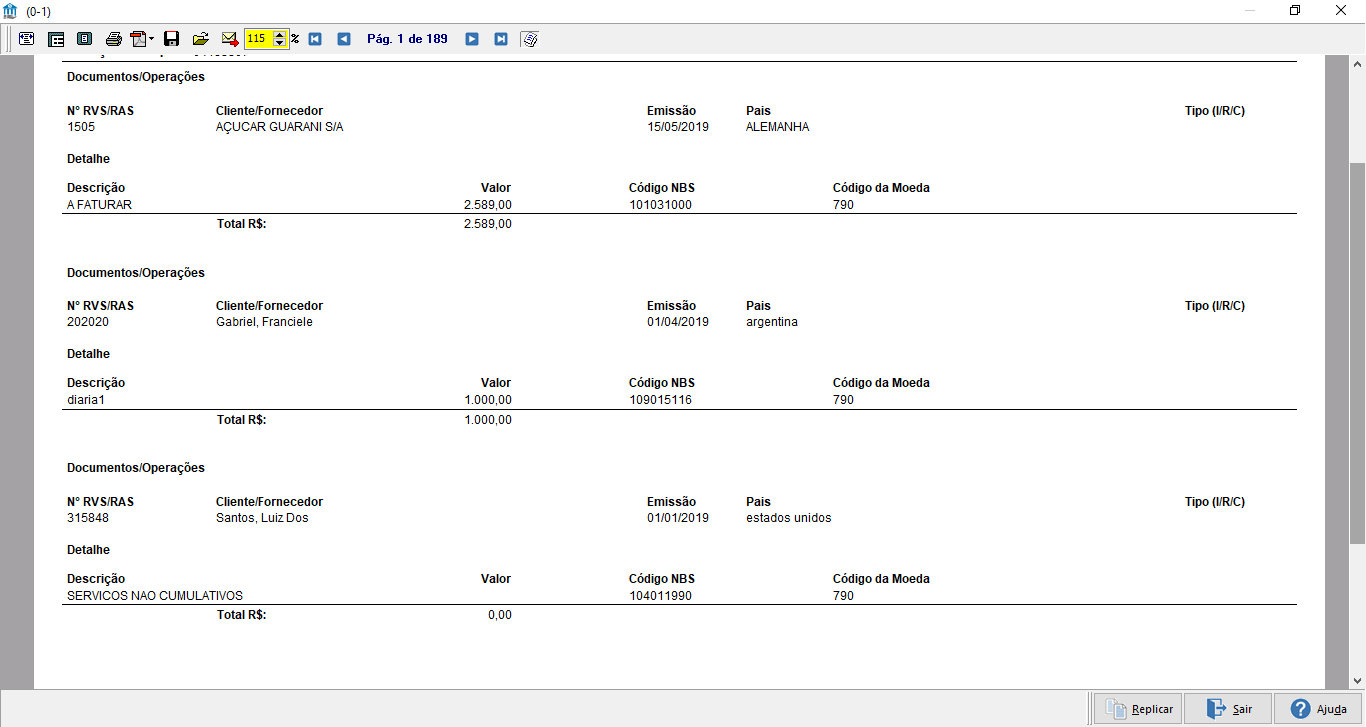Image resolution: width=1366 pixels, height=727 pixels.
Task: Click client name 'AÇUCAR GUARANI S/A'
Action: click(x=279, y=127)
